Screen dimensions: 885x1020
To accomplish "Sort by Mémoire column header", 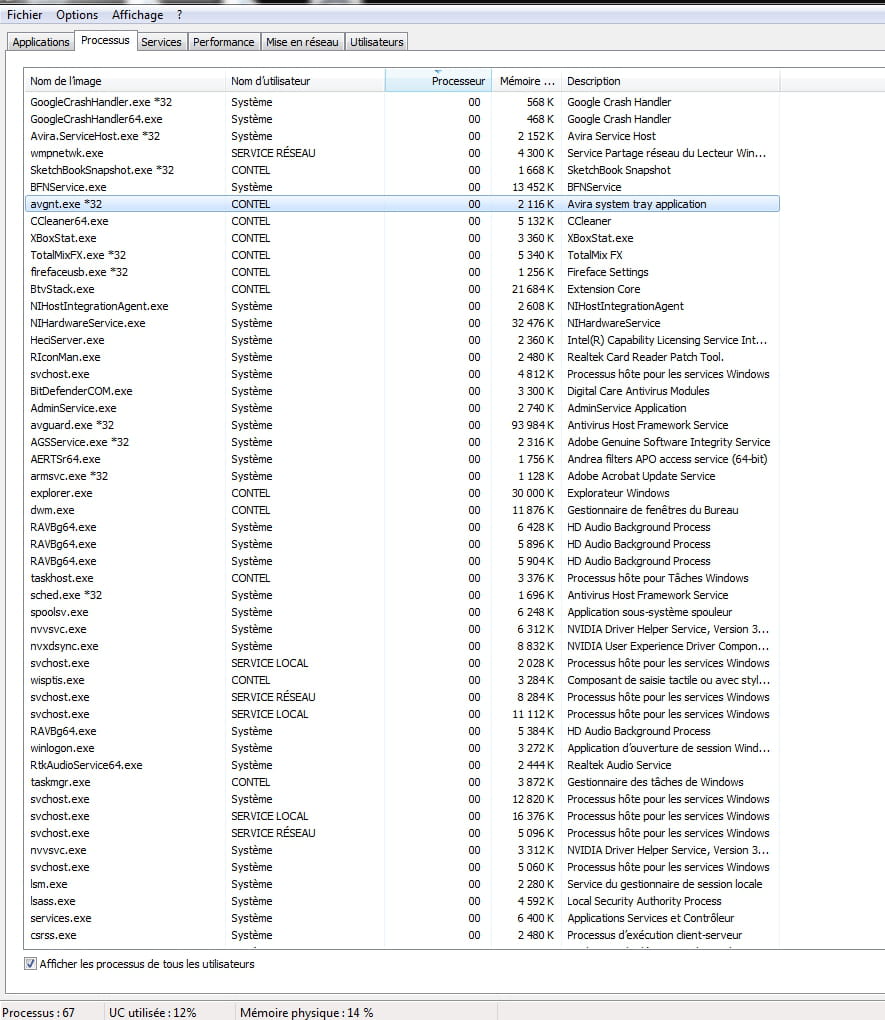I will tap(526, 81).
